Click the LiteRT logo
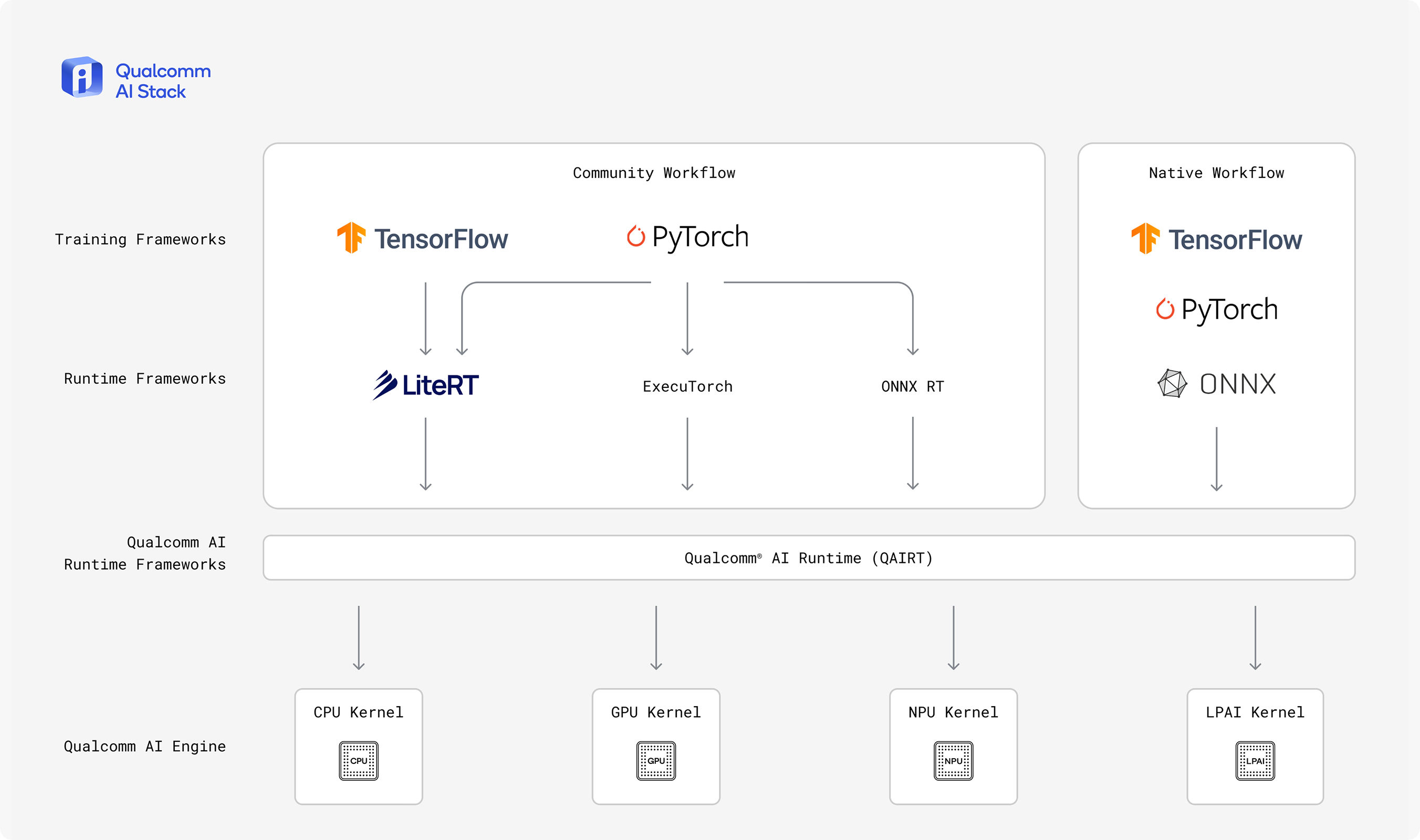Image resolution: width=1420 pixels, height=840 pixels. click(x=425, y=385)
